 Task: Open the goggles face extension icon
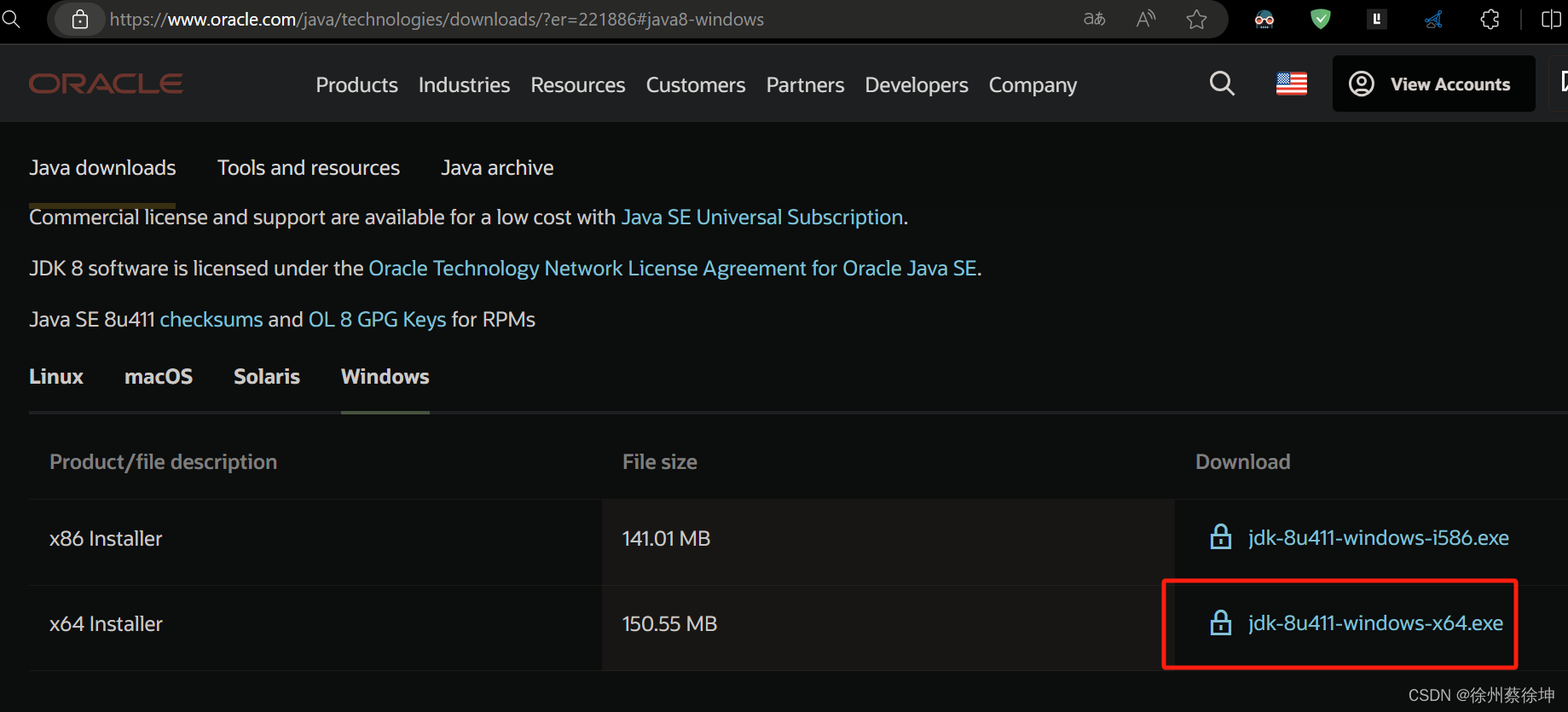click(1264, 19)
